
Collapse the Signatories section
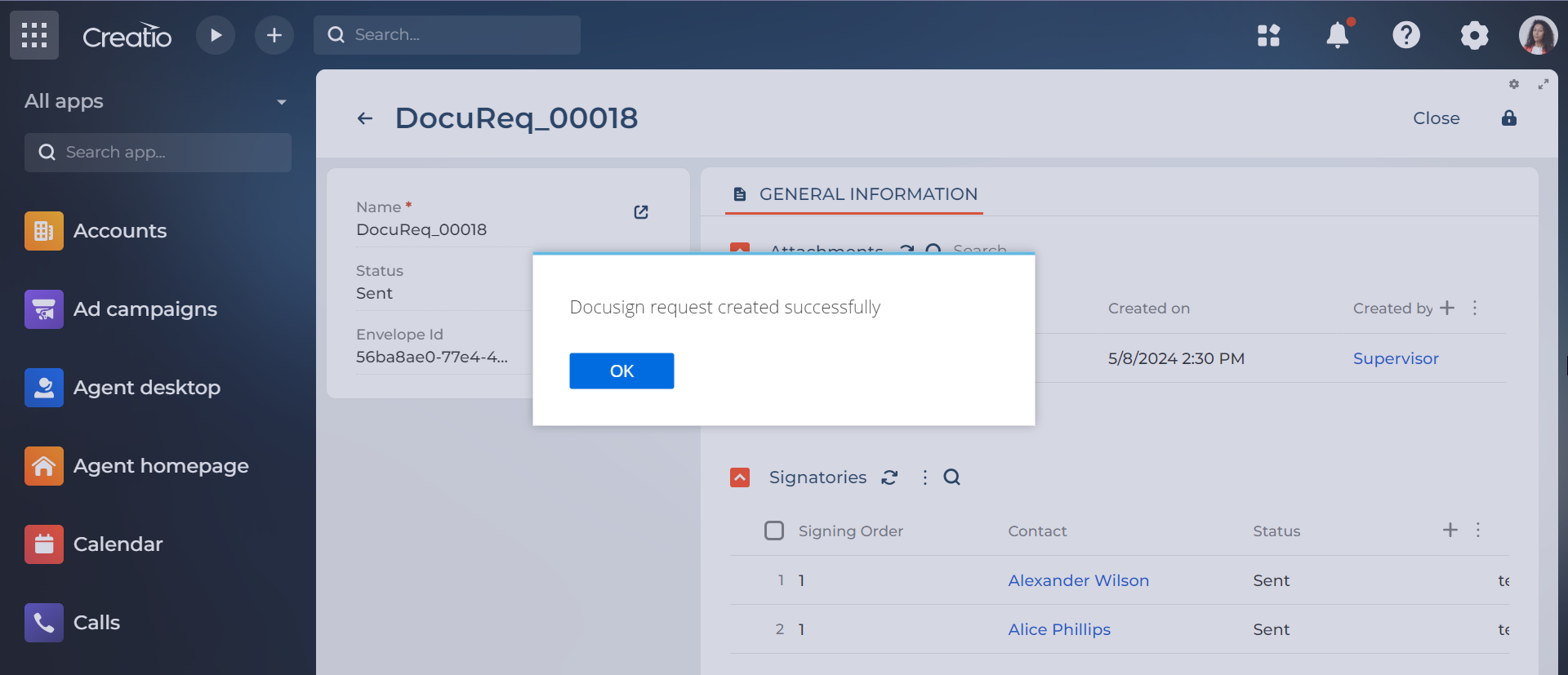pyautogui.click(x=740, y=477)
